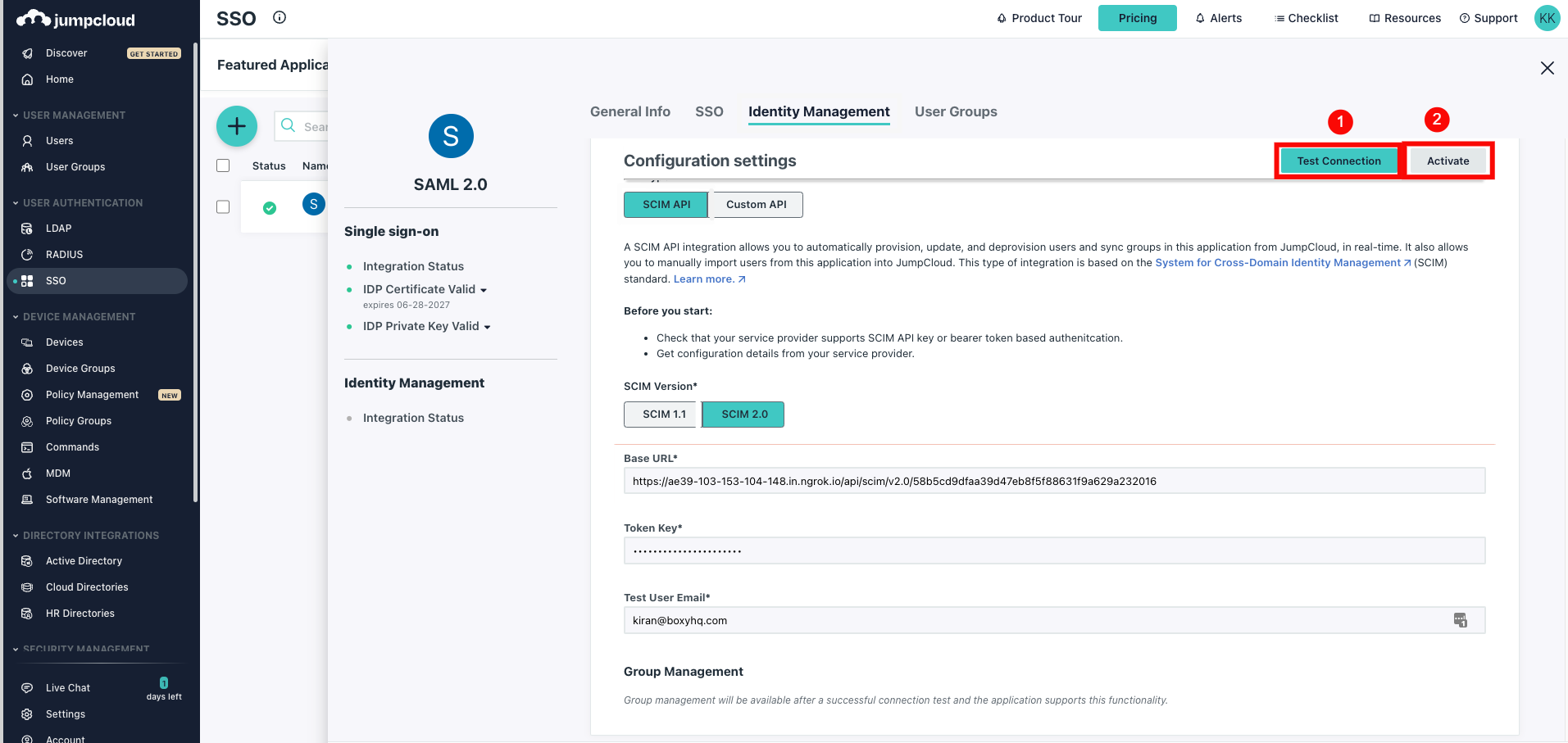The height and width of the screenshot is (743, 1568).
Task: Expand IDP Certificate Valid dropdown
Action: click(x=484, y=290)
